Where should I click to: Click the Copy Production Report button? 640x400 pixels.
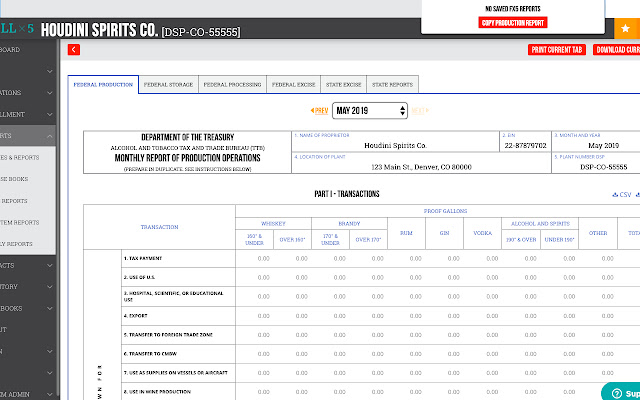tap(513, 23)
